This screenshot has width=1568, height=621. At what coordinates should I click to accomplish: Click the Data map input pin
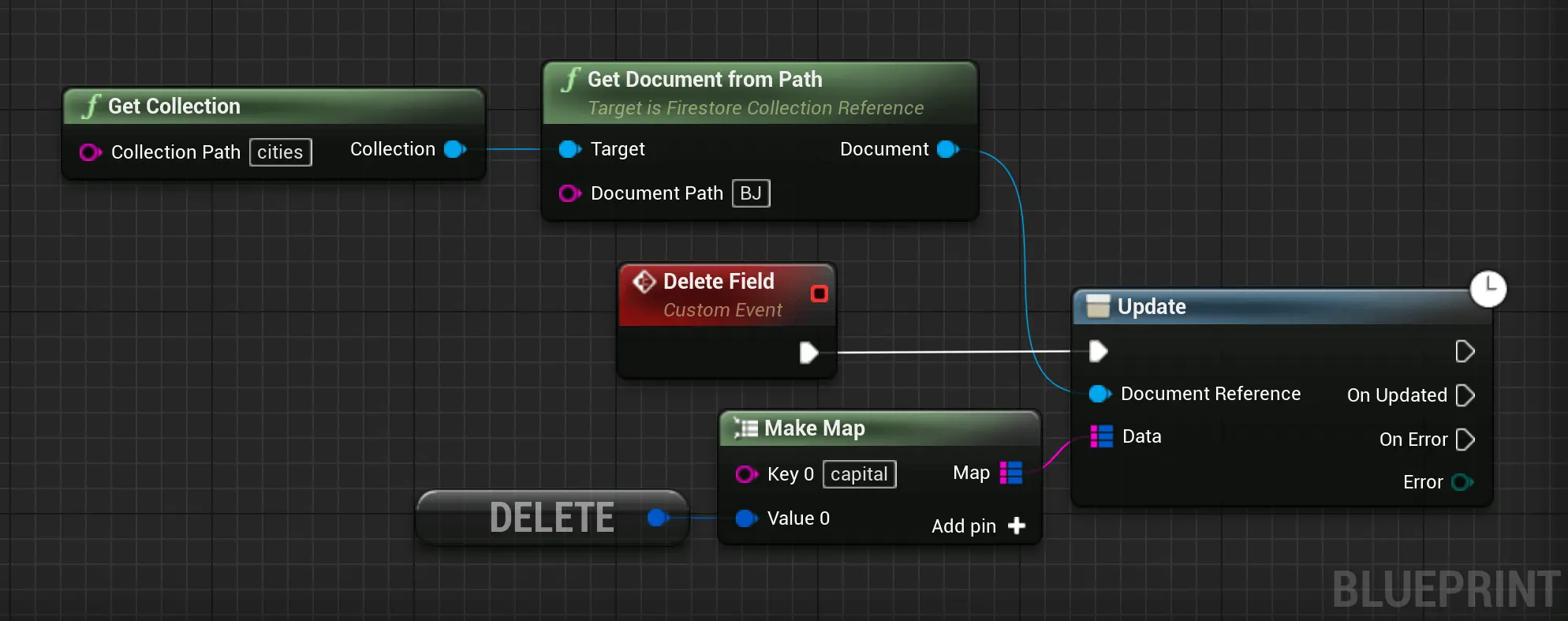(1101, 436)
